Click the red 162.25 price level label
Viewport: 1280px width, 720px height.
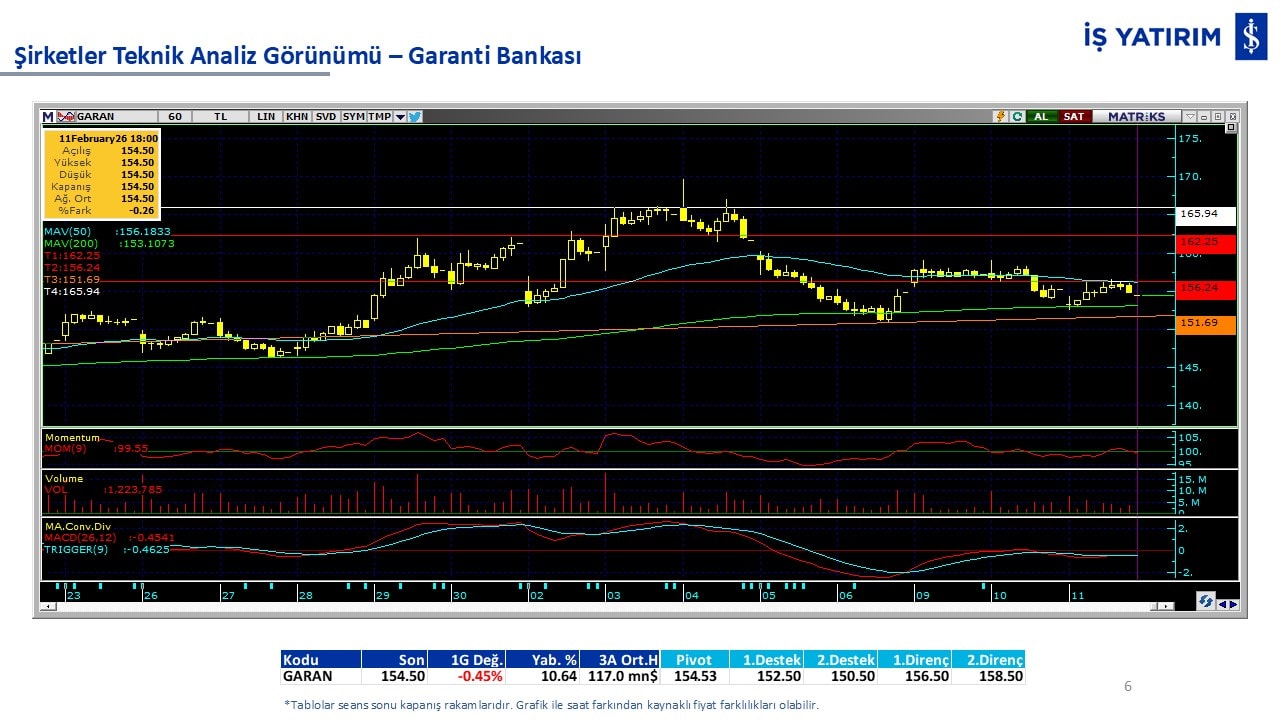click(x=1207, y=242)
